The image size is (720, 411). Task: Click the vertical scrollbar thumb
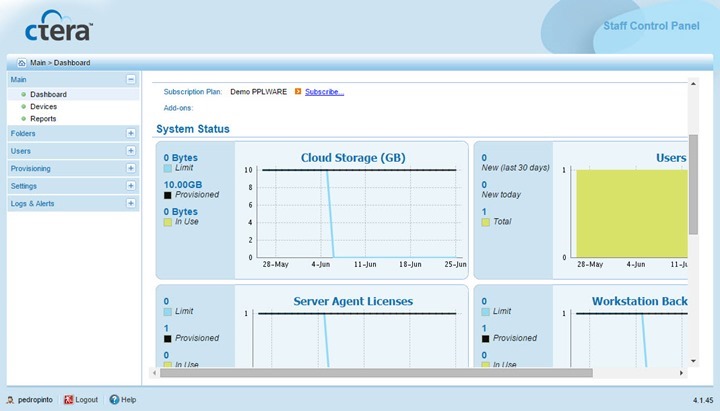693,185
